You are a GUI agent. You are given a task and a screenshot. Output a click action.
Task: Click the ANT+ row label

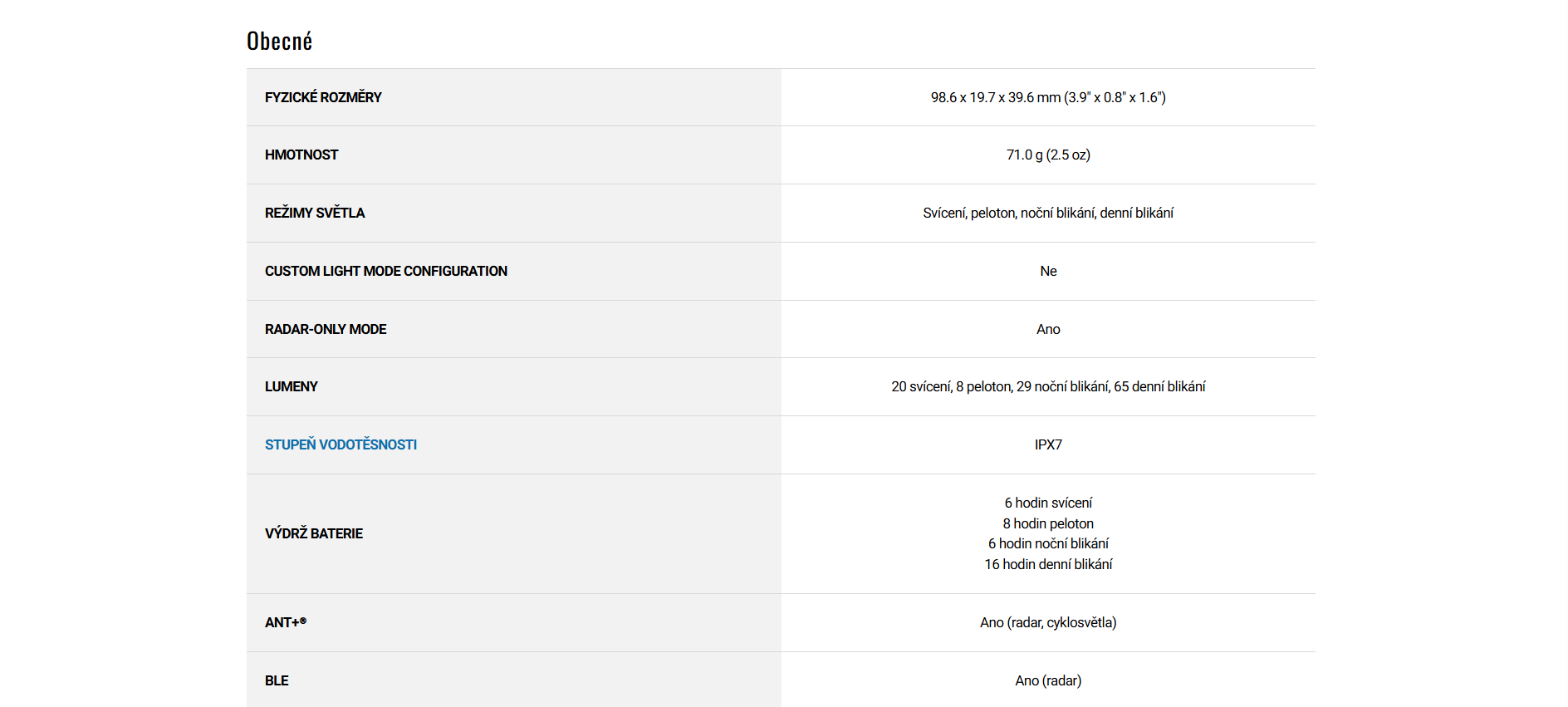click(286, 622)
